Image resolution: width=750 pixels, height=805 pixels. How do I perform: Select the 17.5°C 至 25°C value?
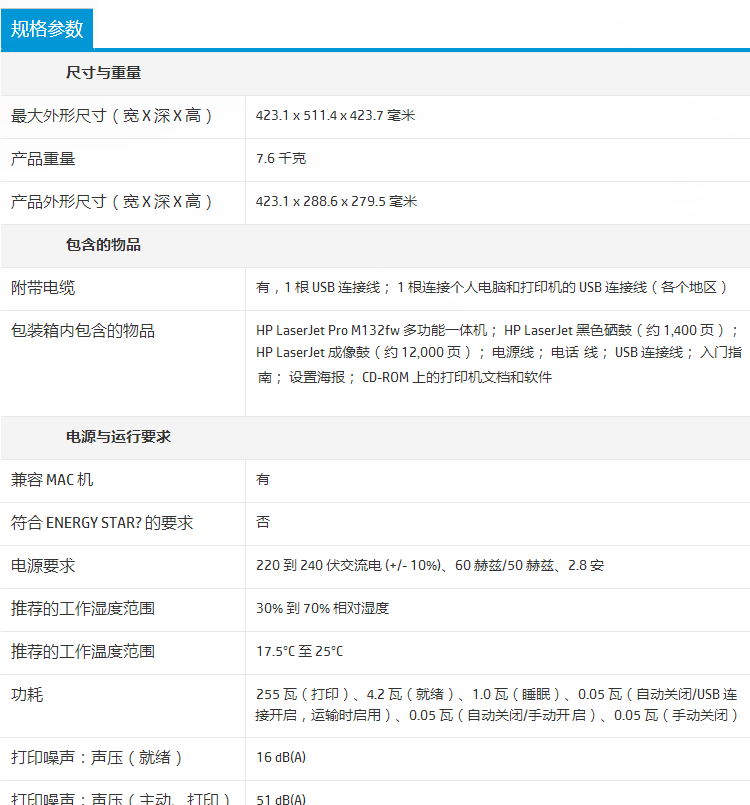click(x=299, y=651)
